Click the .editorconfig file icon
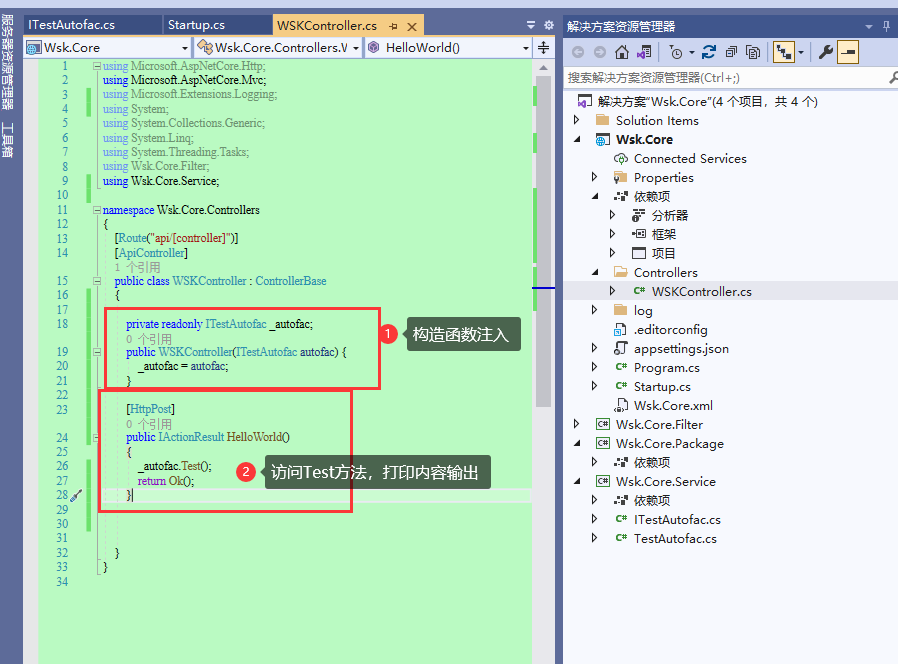 tap(620, 329)
